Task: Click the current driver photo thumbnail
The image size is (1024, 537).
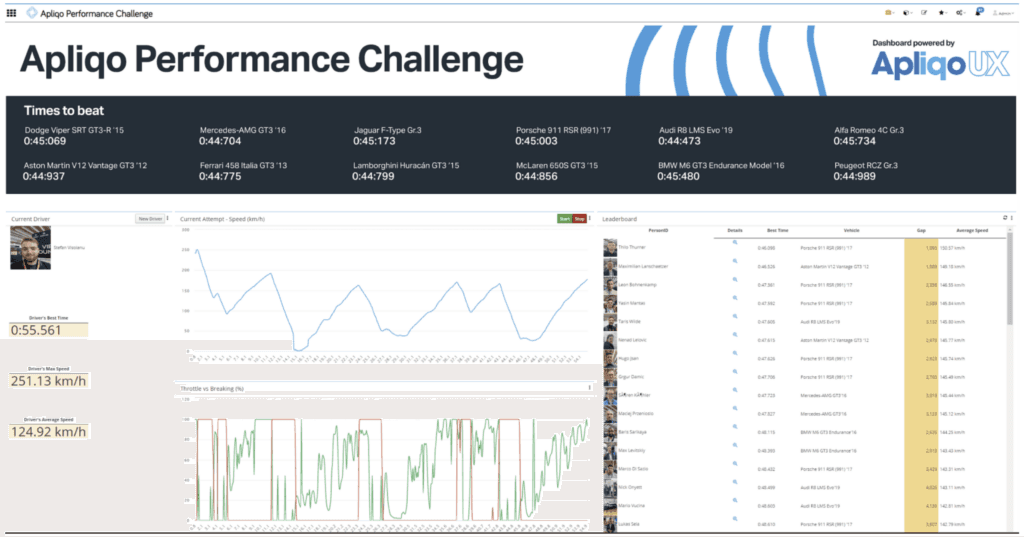Action: tap(30, 248)
